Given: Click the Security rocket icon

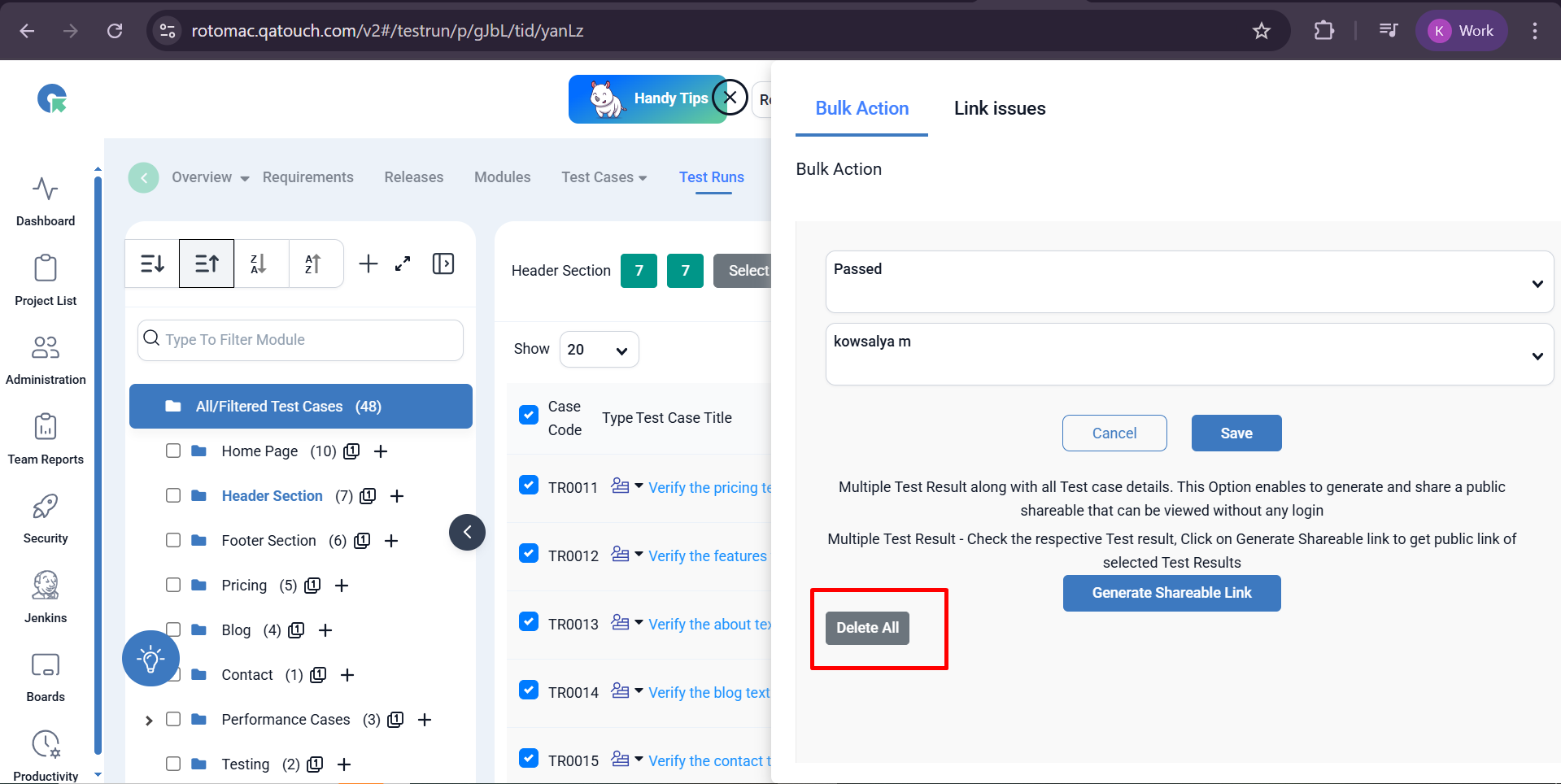Looking at the screenshot, I should pos(46,507).
